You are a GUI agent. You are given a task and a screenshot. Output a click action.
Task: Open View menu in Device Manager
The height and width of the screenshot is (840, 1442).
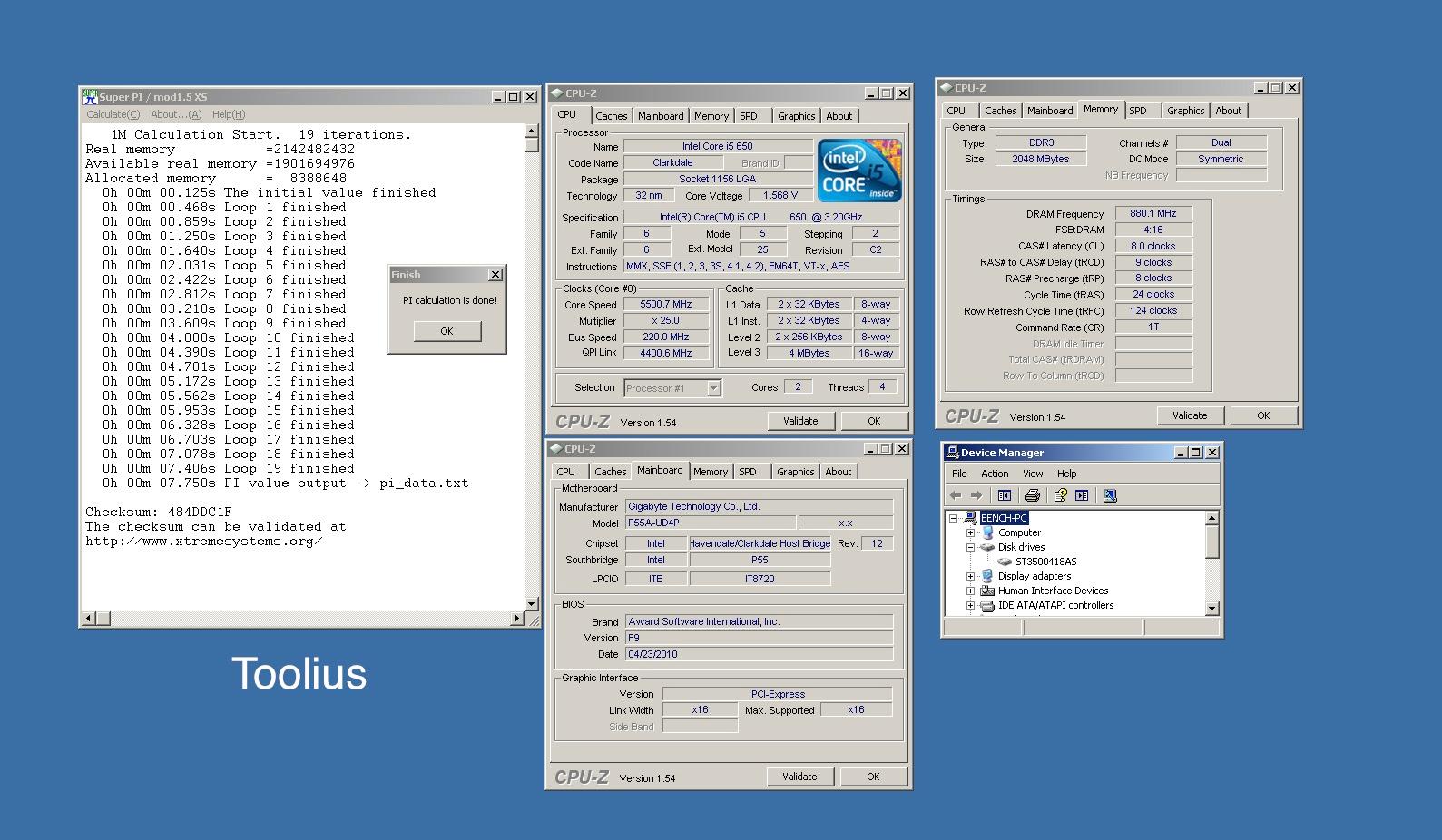(x=1033, y=474)
